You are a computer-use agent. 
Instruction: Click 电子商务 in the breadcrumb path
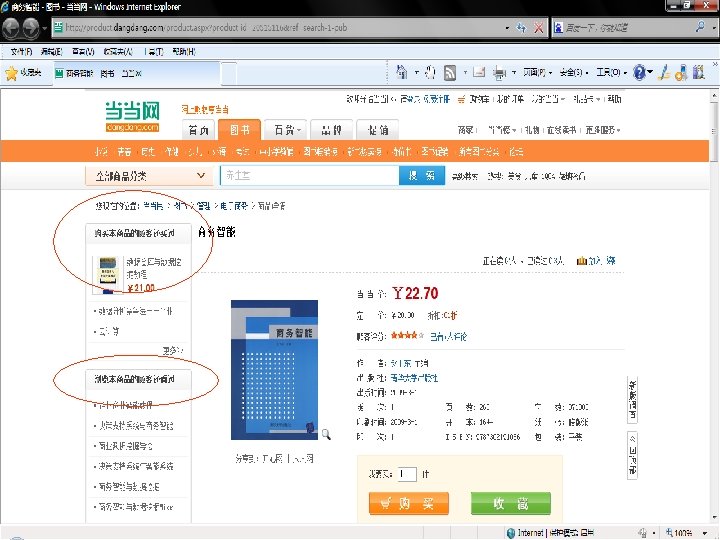[234, 206]
